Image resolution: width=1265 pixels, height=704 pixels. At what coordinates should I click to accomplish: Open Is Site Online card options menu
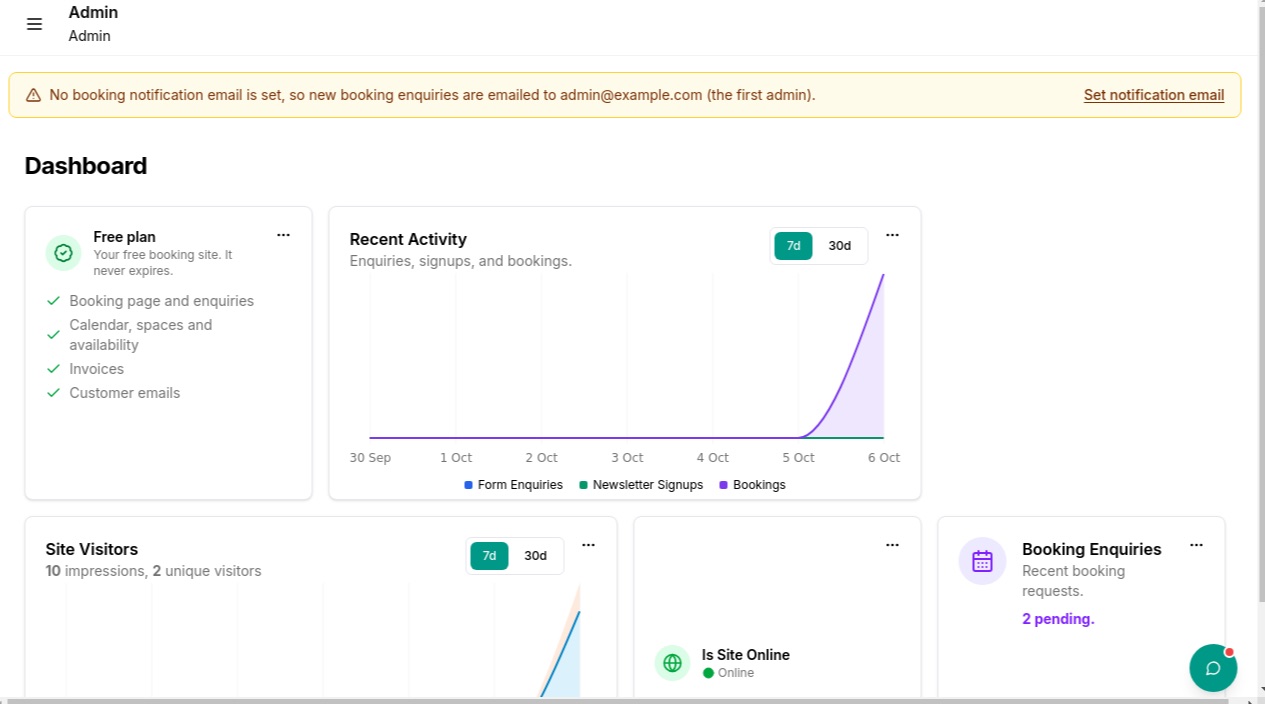pos(892,545)
